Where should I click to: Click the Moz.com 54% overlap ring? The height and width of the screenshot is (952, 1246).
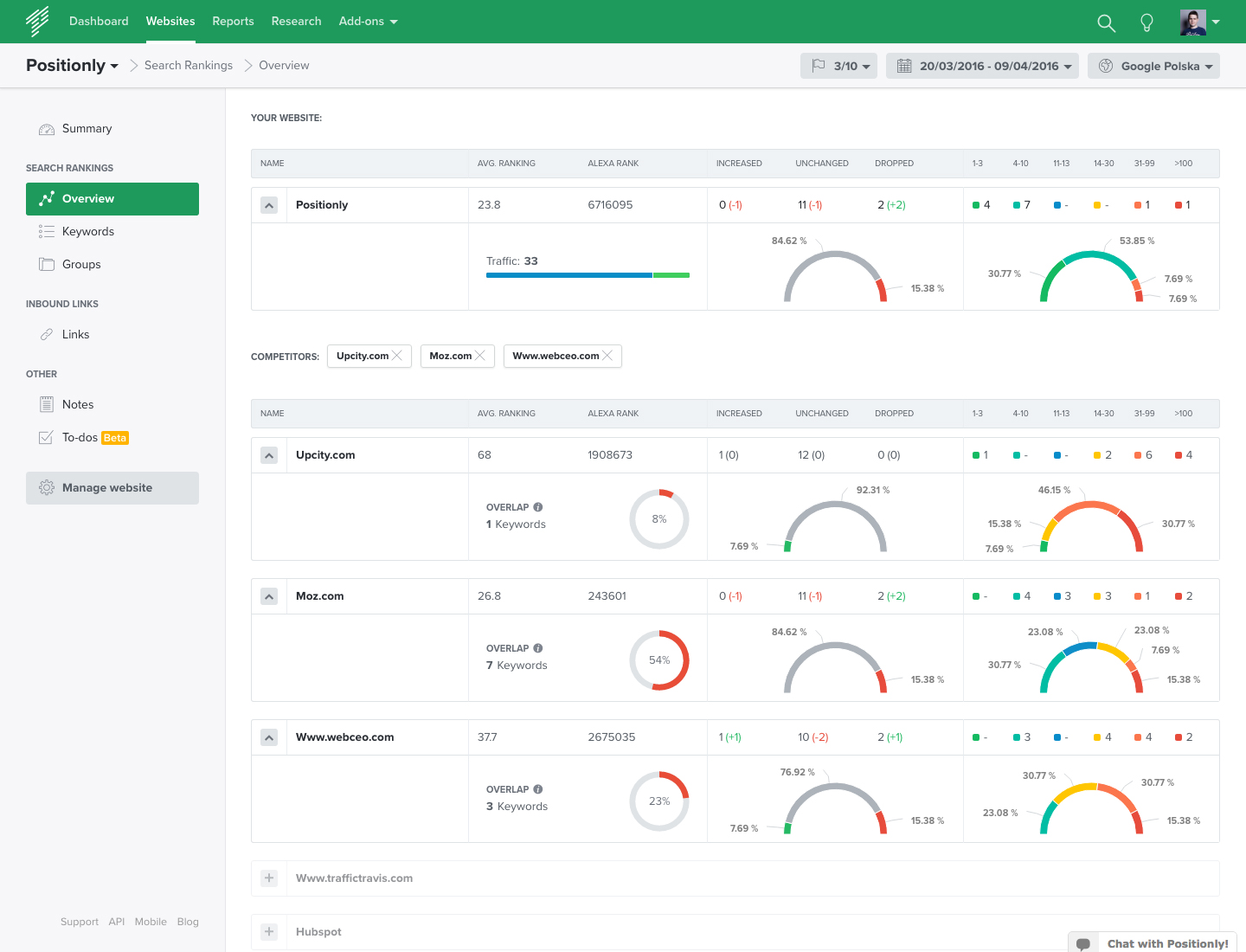click(659, 660)
